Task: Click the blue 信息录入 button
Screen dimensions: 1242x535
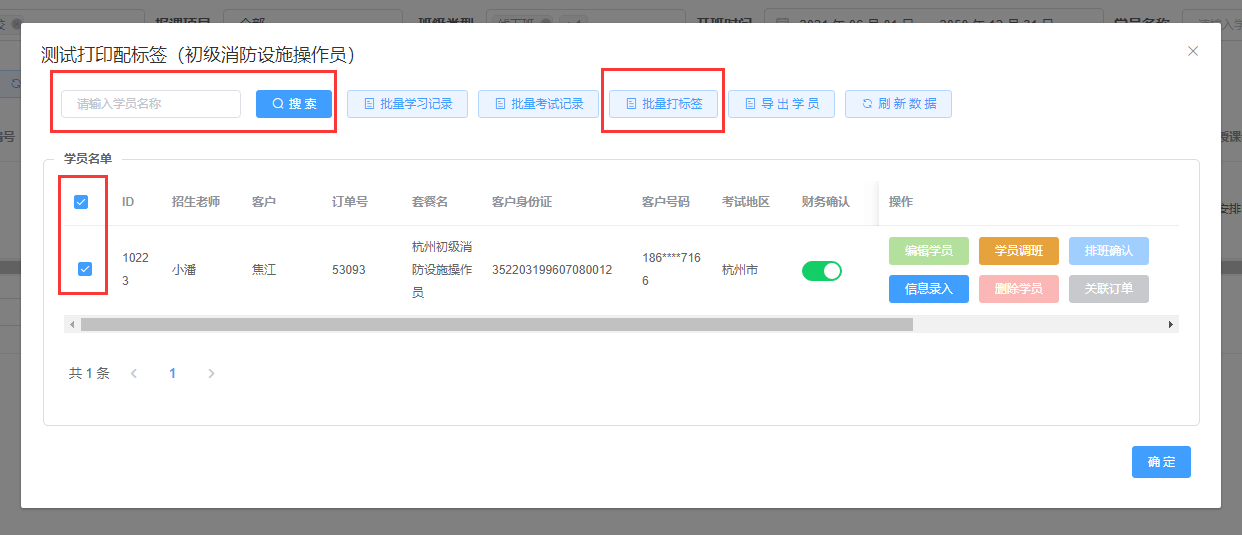Action: tap(928, 289)
